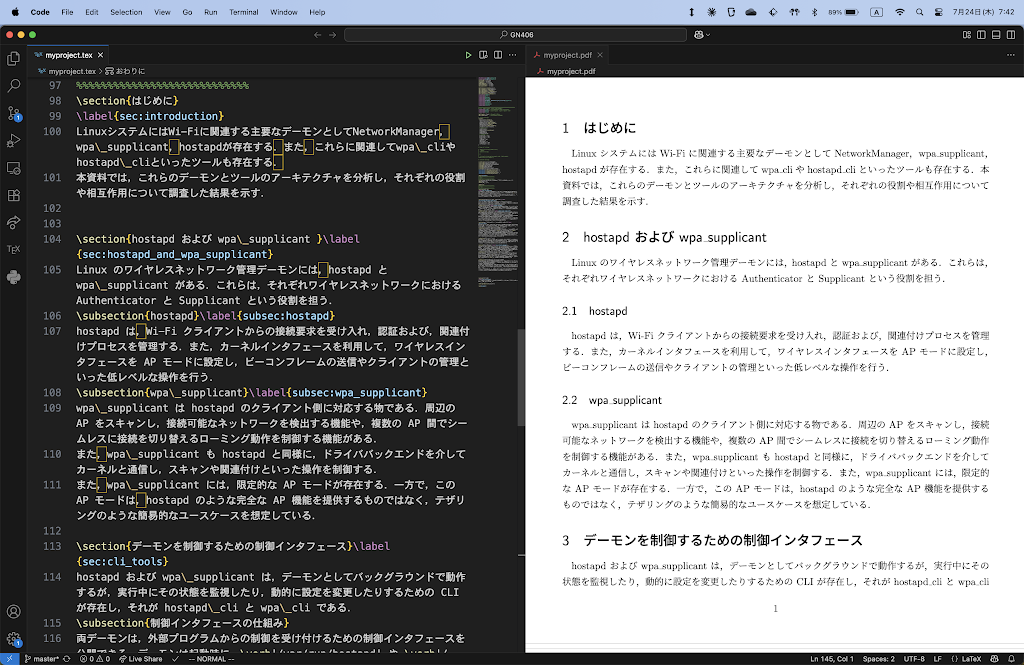The image size is (1024, 665).
Task: Open the File menu
Action: [67, 12]
